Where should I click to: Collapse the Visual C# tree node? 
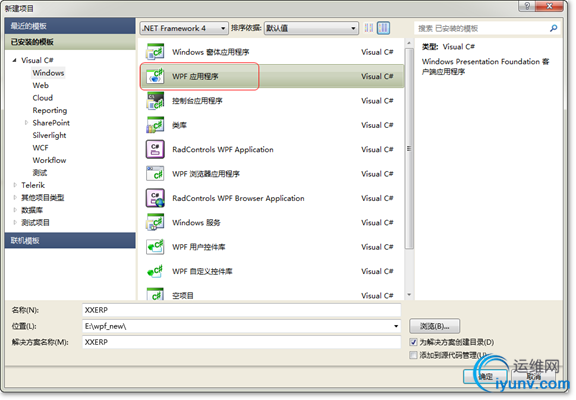[x=14, y=60]
